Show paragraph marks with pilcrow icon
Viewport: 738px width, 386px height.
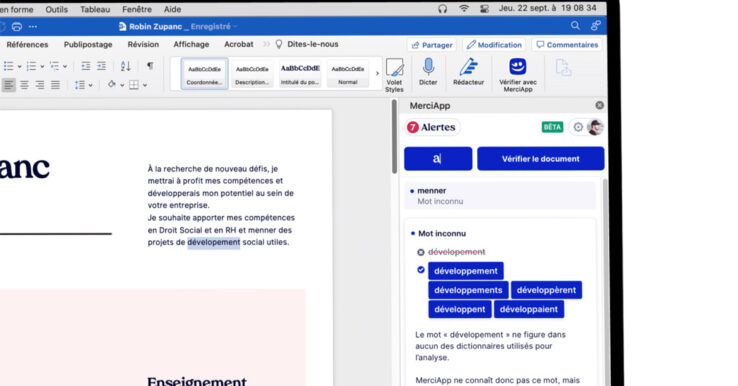click(150, 66)
